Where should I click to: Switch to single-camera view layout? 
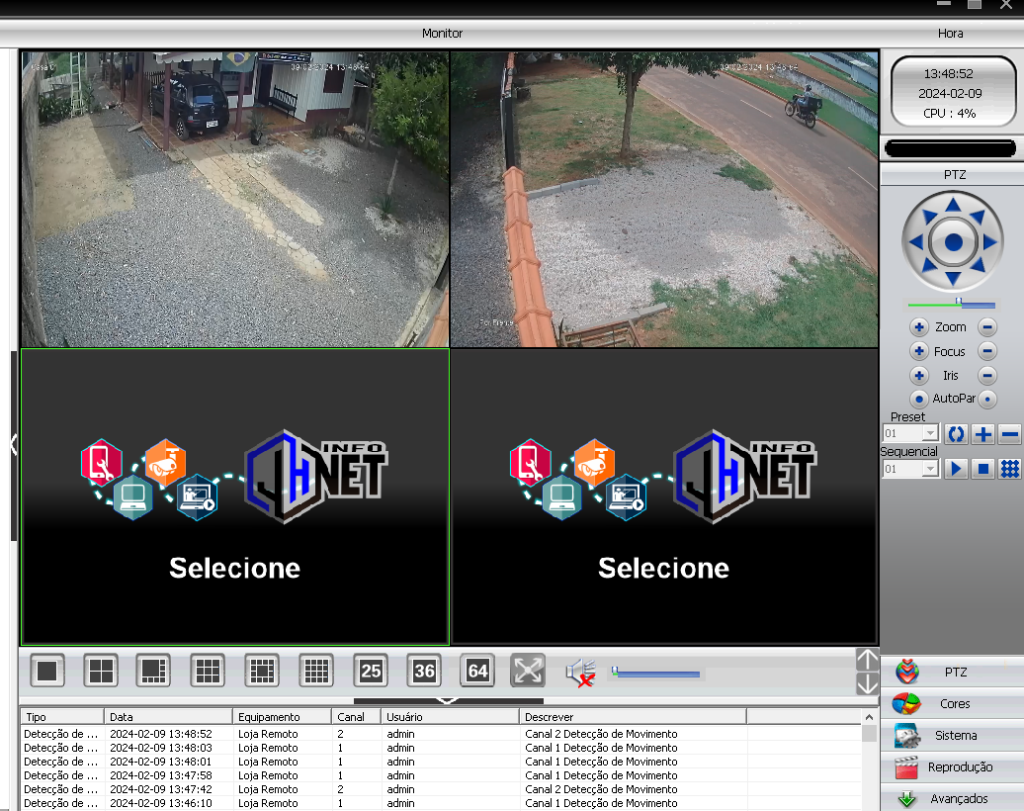click(47, 671)
